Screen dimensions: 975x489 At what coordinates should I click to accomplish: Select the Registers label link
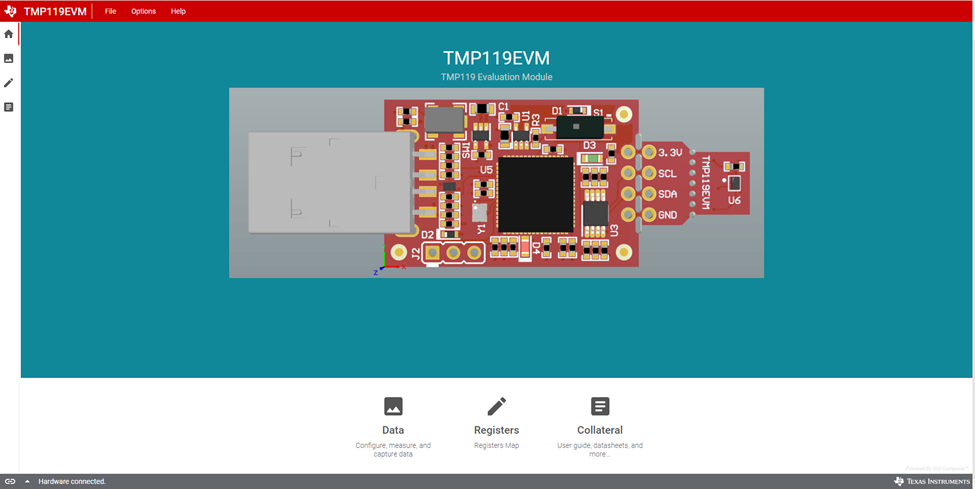click(496, 430)
